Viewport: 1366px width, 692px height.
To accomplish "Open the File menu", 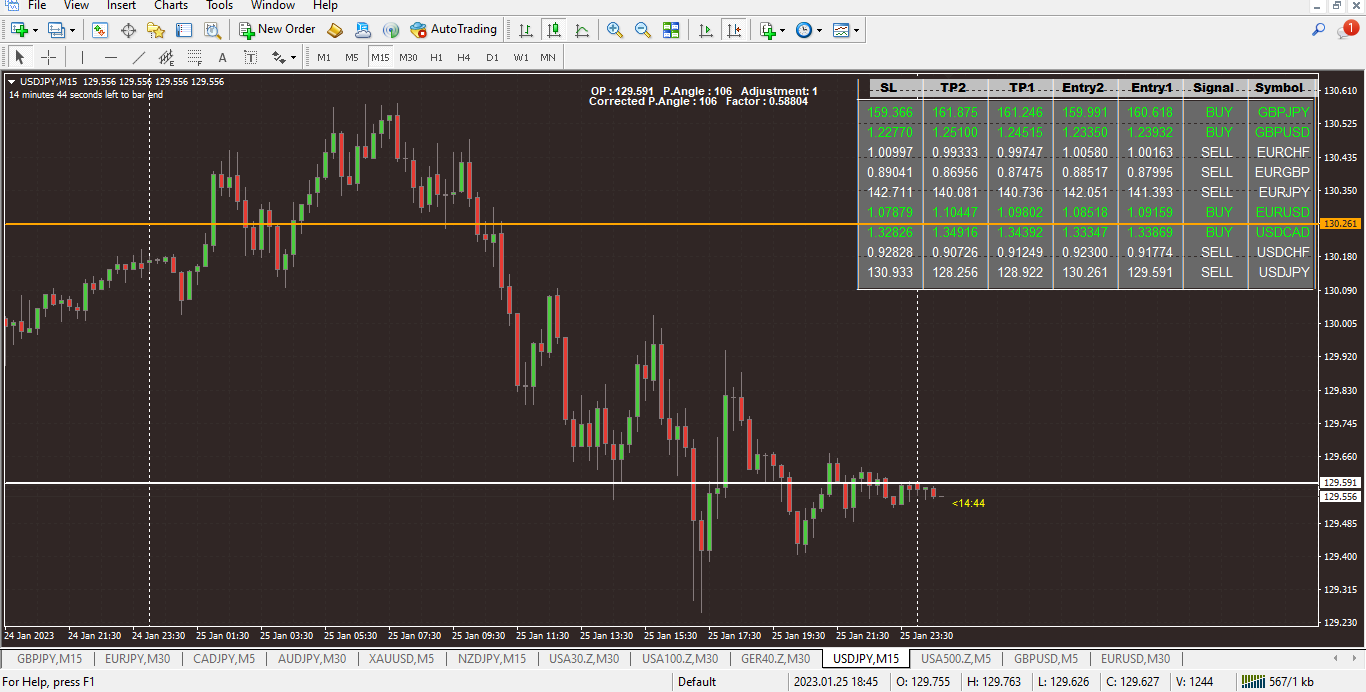I will click(x=37, y=5).
